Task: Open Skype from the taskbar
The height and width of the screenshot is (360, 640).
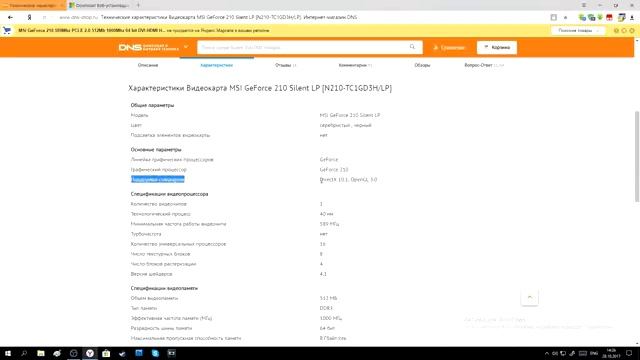Action: 155,353
